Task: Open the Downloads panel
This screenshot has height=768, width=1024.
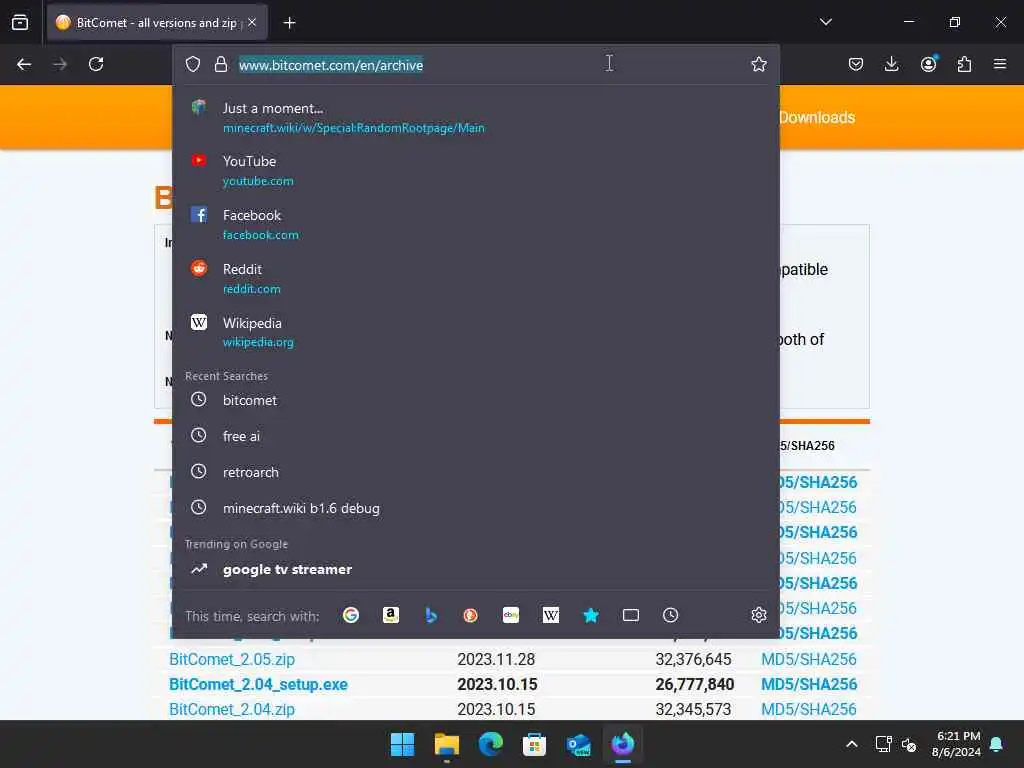Action: tap(891, 64)
